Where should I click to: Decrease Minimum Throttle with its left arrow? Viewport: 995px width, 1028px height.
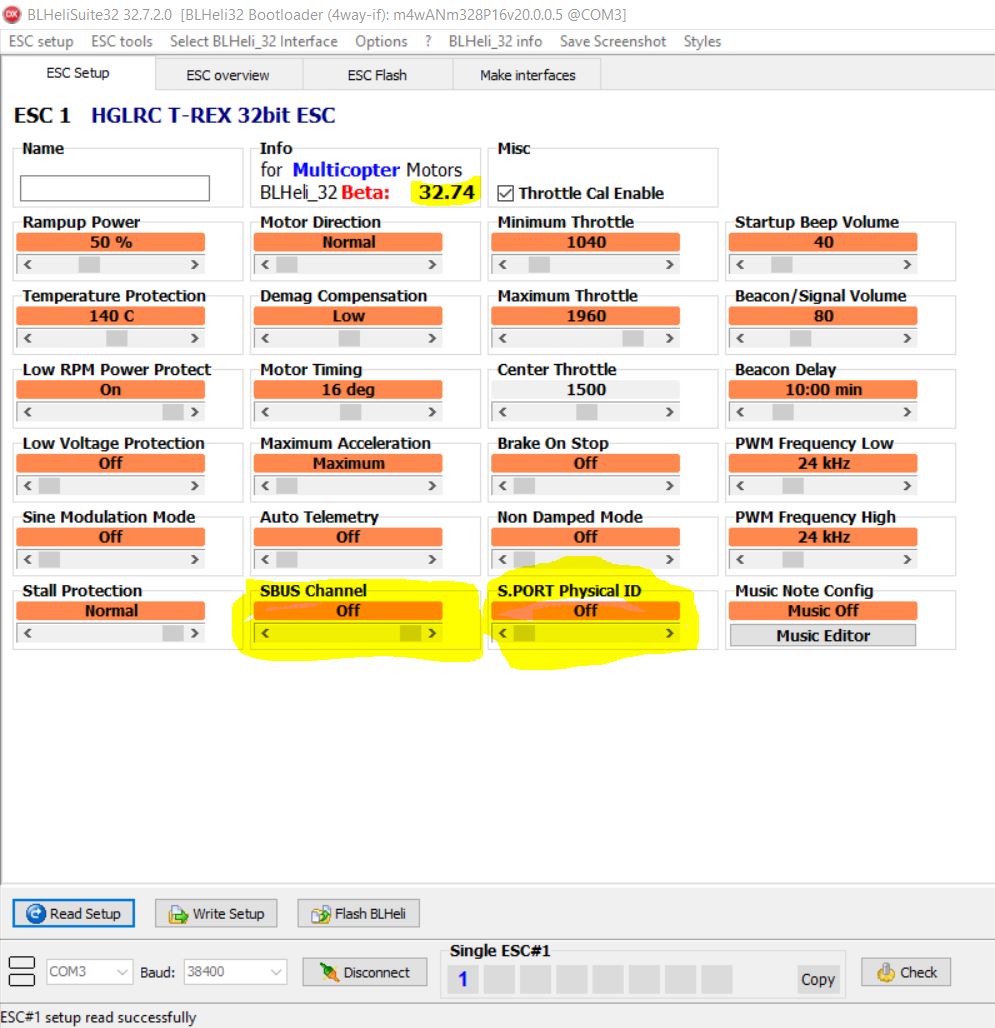click(503, 265)
